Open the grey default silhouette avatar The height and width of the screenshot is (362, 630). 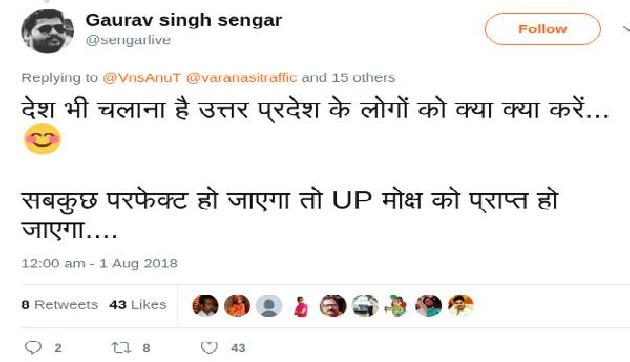click(269, 305)
